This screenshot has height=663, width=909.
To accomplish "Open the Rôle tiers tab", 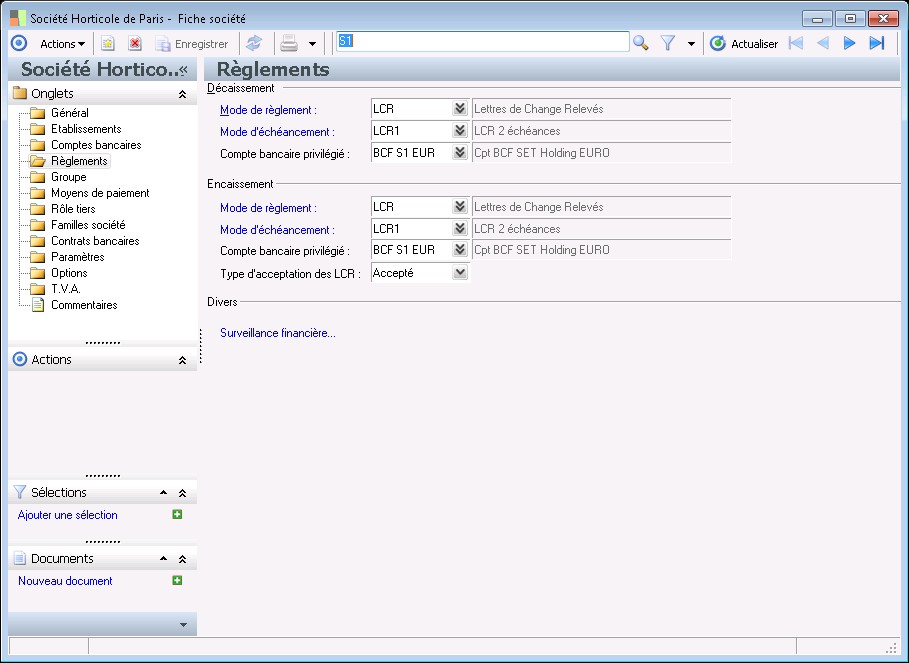I will point(73,209).
